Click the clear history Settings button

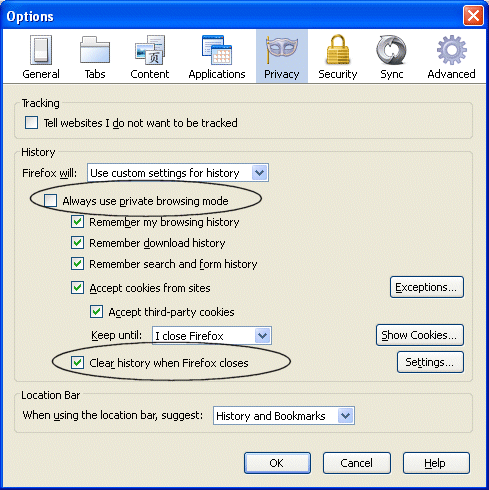(430, 362)
